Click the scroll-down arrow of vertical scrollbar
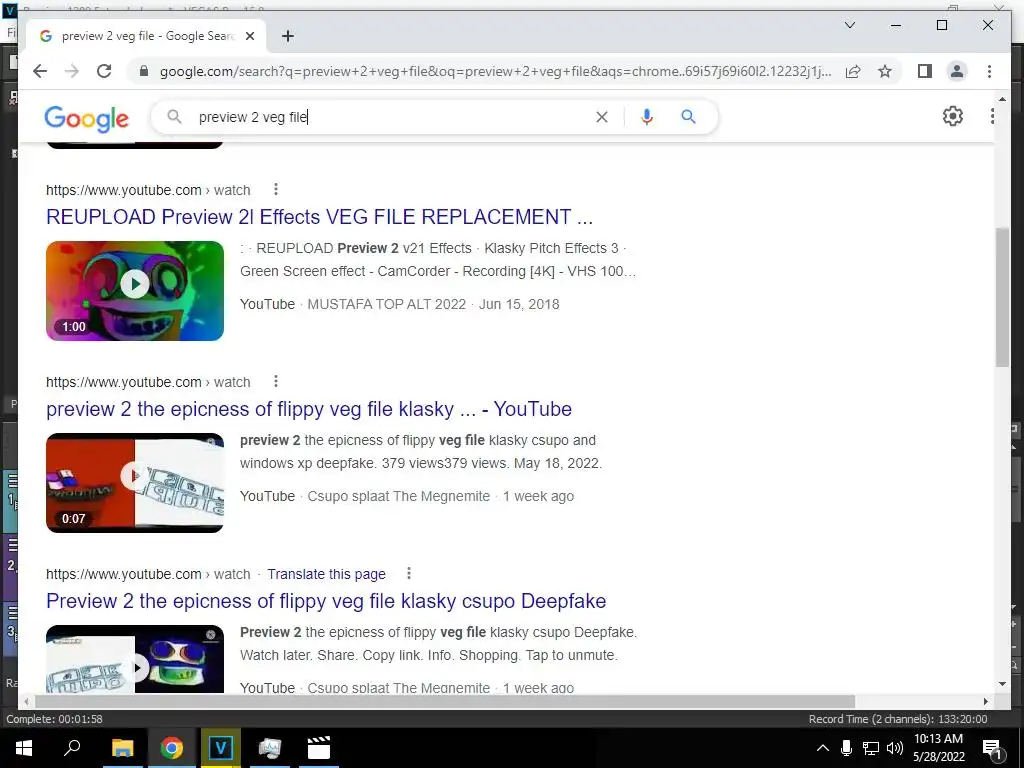 click(x=1002, y=684)
